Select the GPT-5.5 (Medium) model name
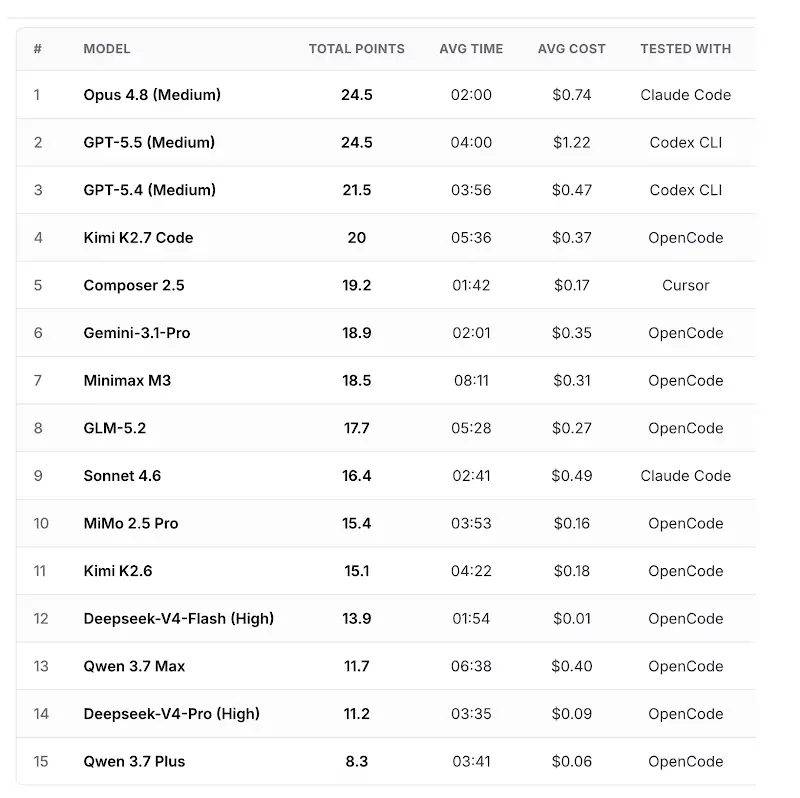Viewport: 800px width, 798px height. pos(149,142)
